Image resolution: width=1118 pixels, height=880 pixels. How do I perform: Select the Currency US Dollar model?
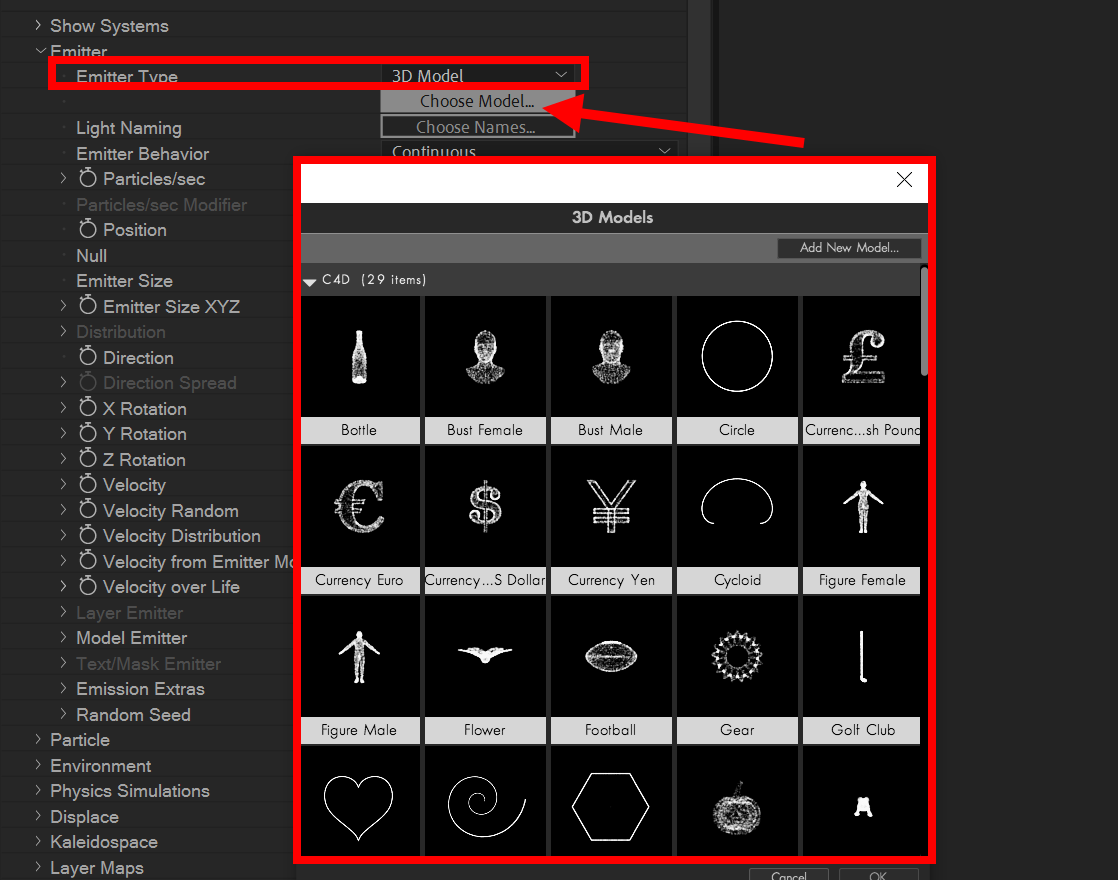point(486,506)
